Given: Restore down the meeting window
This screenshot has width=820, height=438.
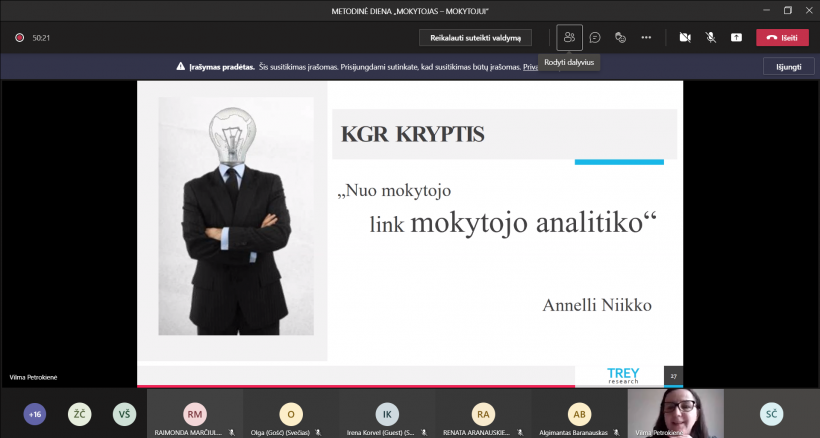Looking at the screenshot, I should [x=788, y=10].
